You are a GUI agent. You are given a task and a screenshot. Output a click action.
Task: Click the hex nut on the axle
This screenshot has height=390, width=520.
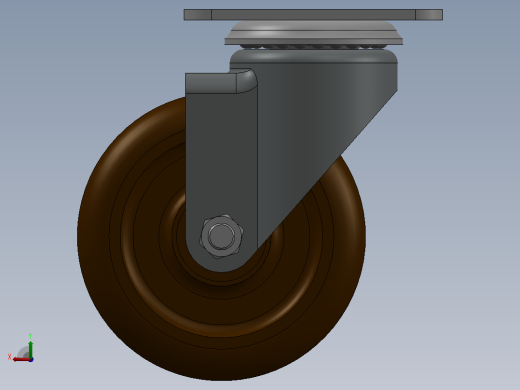221,236
